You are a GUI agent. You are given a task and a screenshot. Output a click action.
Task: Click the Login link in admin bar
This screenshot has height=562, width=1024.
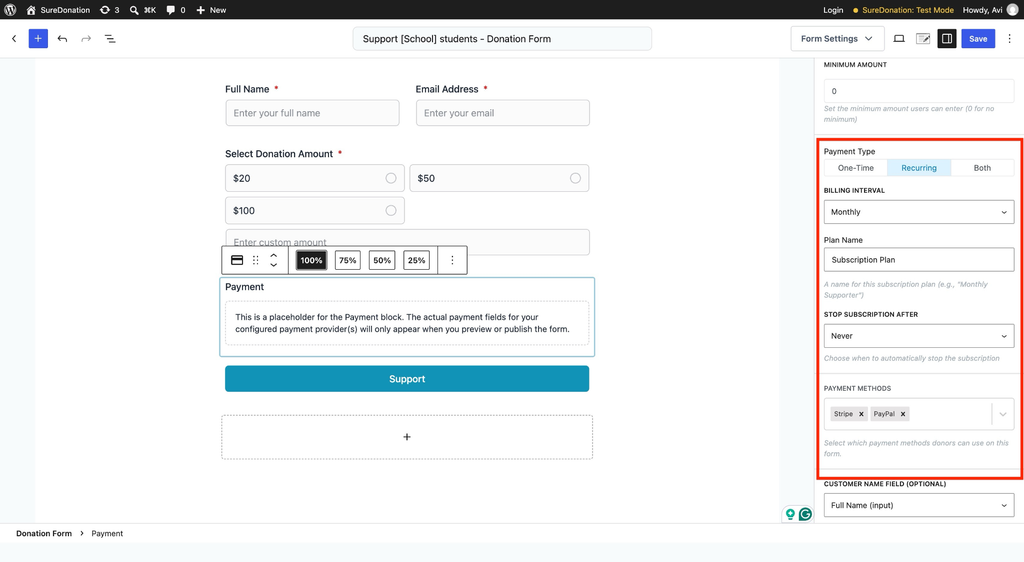(833, 10)
